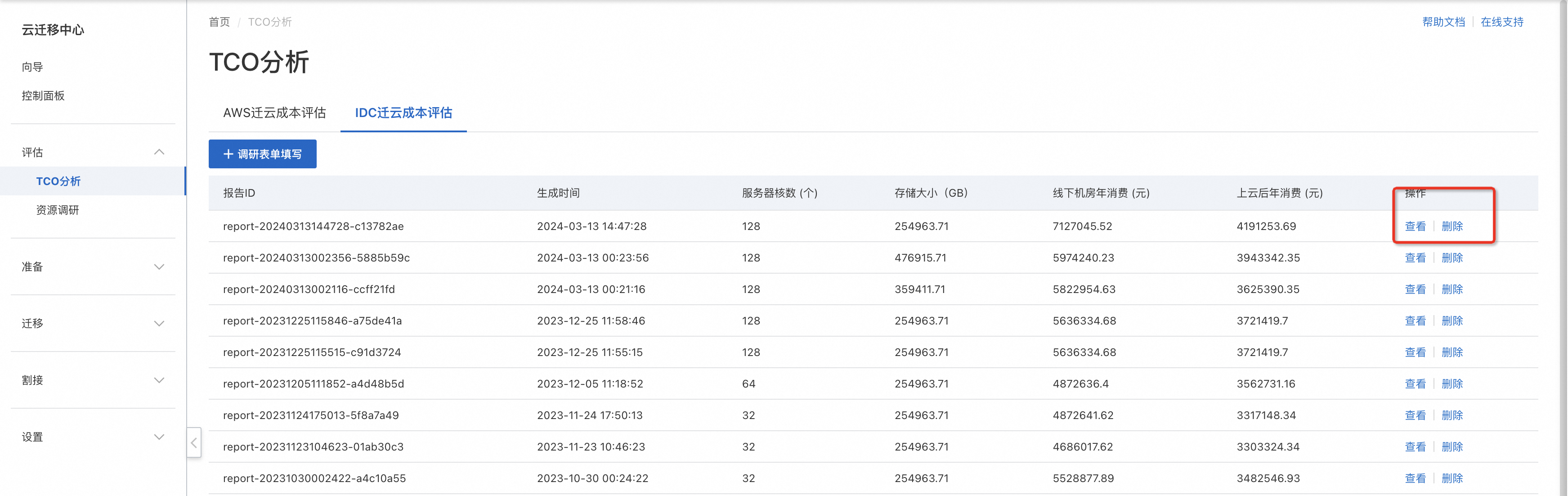Delete report-20231124175013-5f8a7a49
The height and width of the screenshot is (496, 1568).
click(x=1452, y=415)
